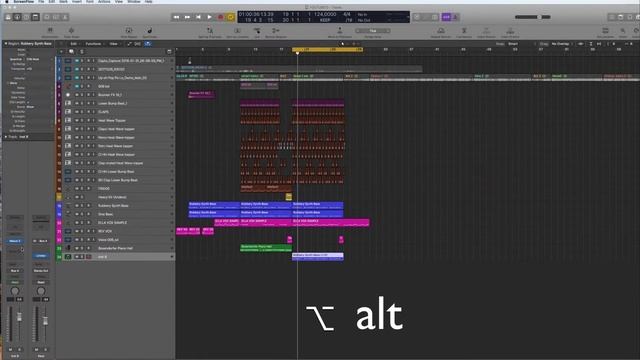Viewport: 640px width, 360px height.
Task: Open the Editors button in control bar
Action: pyautogui.click(x=64, y=17)
